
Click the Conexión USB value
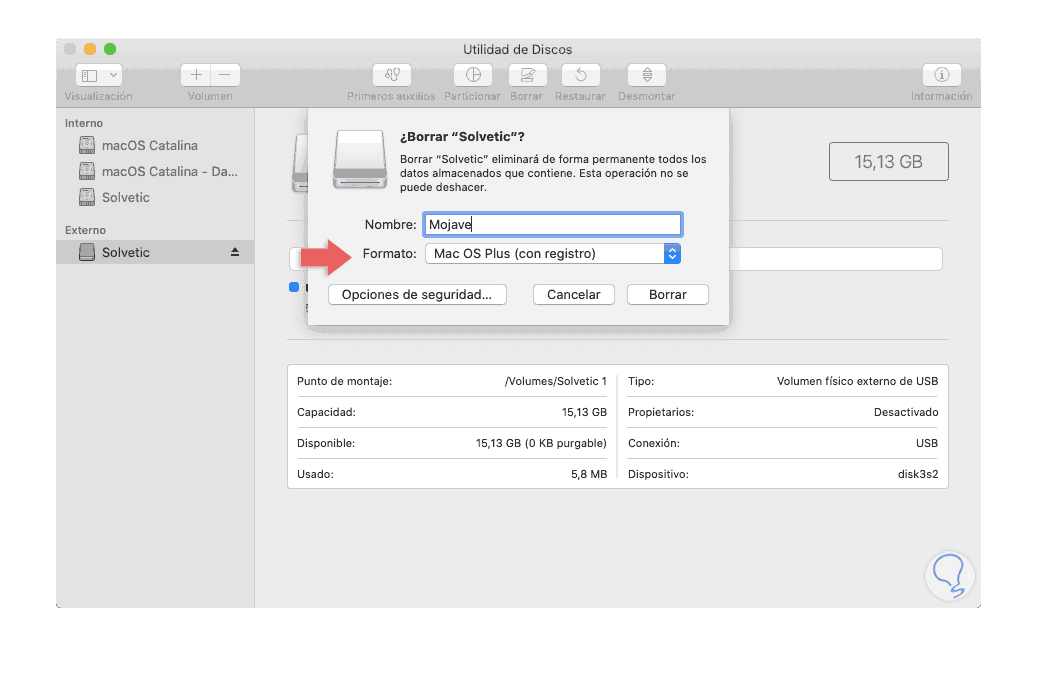(927, 443)
